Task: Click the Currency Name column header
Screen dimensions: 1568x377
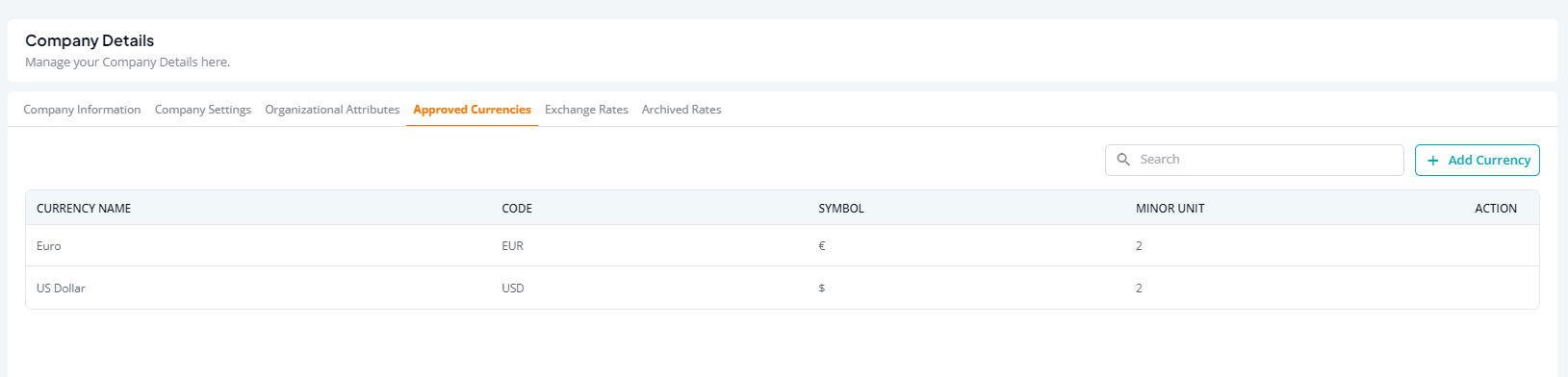Action: (84, 209)
